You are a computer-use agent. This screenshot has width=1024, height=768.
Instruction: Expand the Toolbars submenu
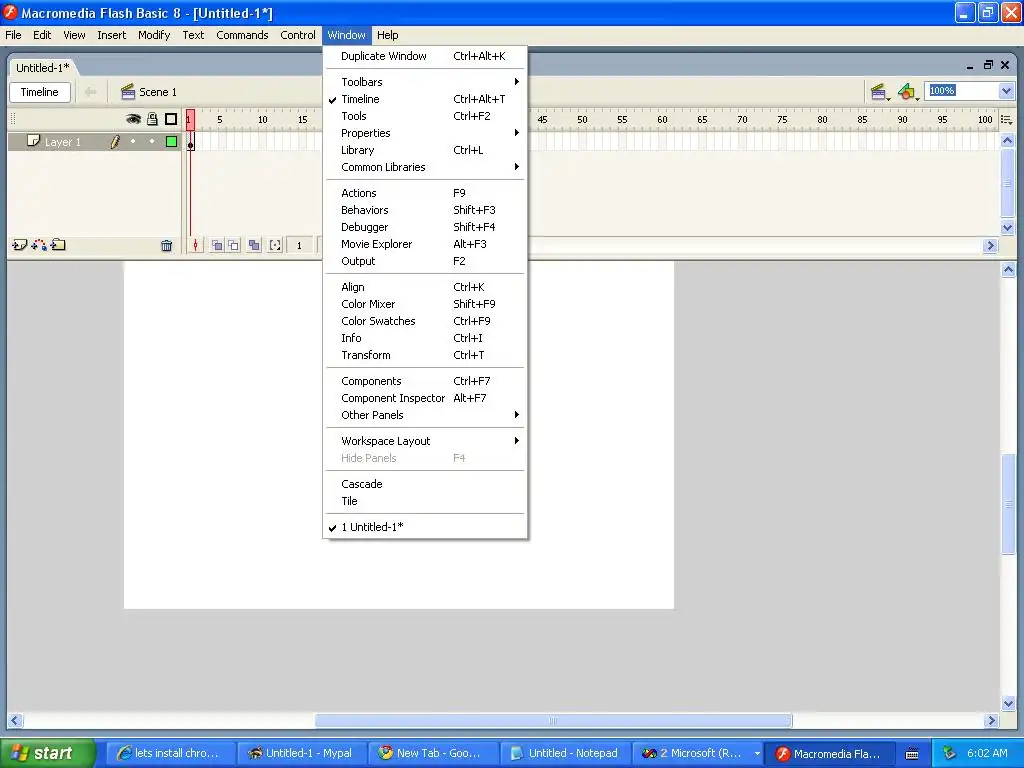[x=424, y=82]
